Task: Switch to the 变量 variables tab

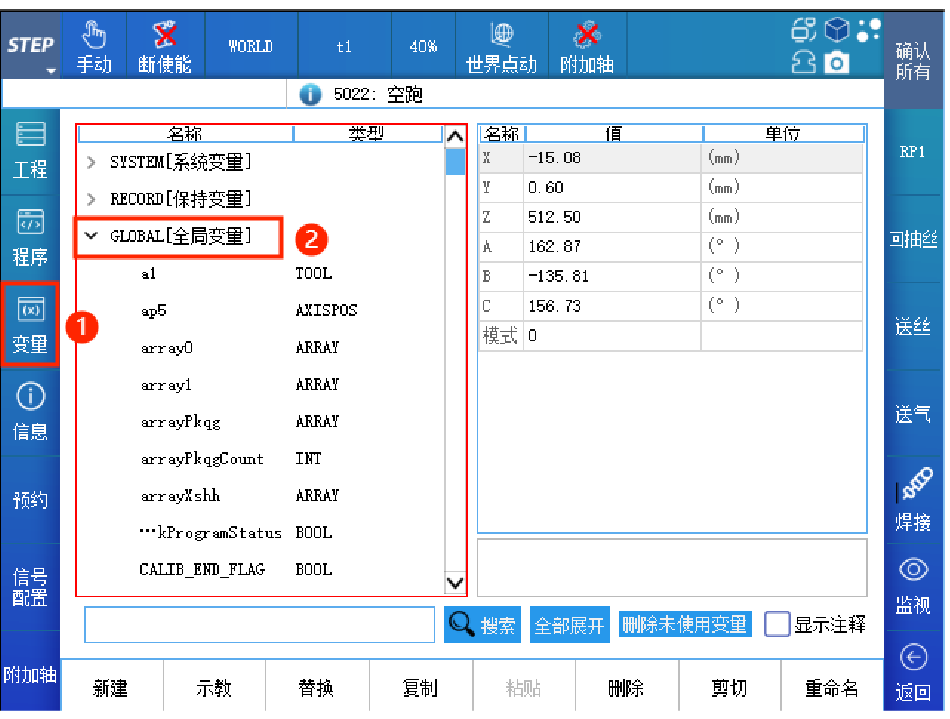Action: 30,325
